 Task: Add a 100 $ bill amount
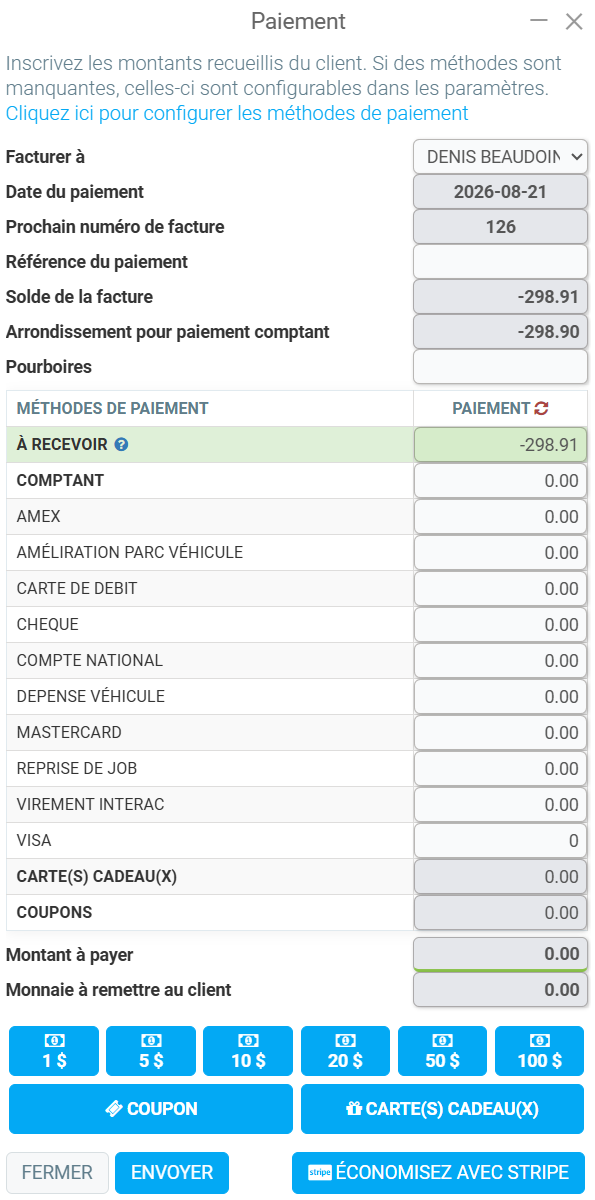539,1051
